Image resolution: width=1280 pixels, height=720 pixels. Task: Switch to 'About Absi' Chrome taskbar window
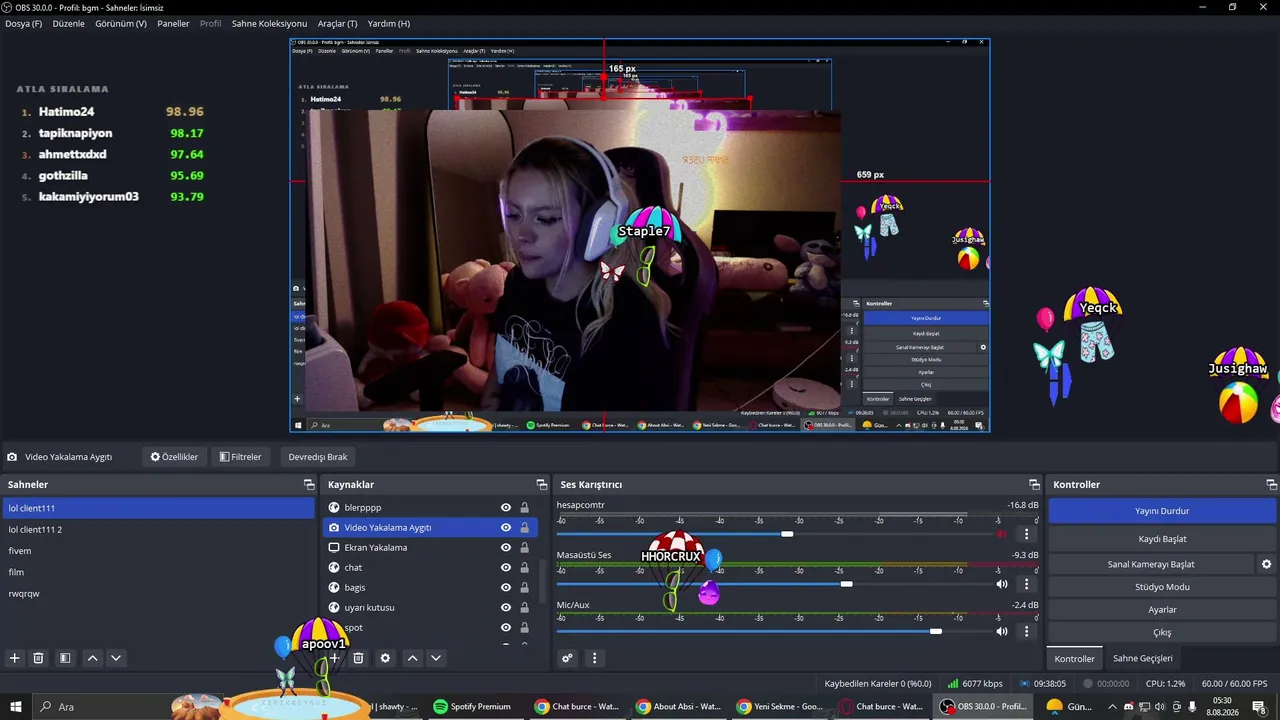click(x=679, y=707)
